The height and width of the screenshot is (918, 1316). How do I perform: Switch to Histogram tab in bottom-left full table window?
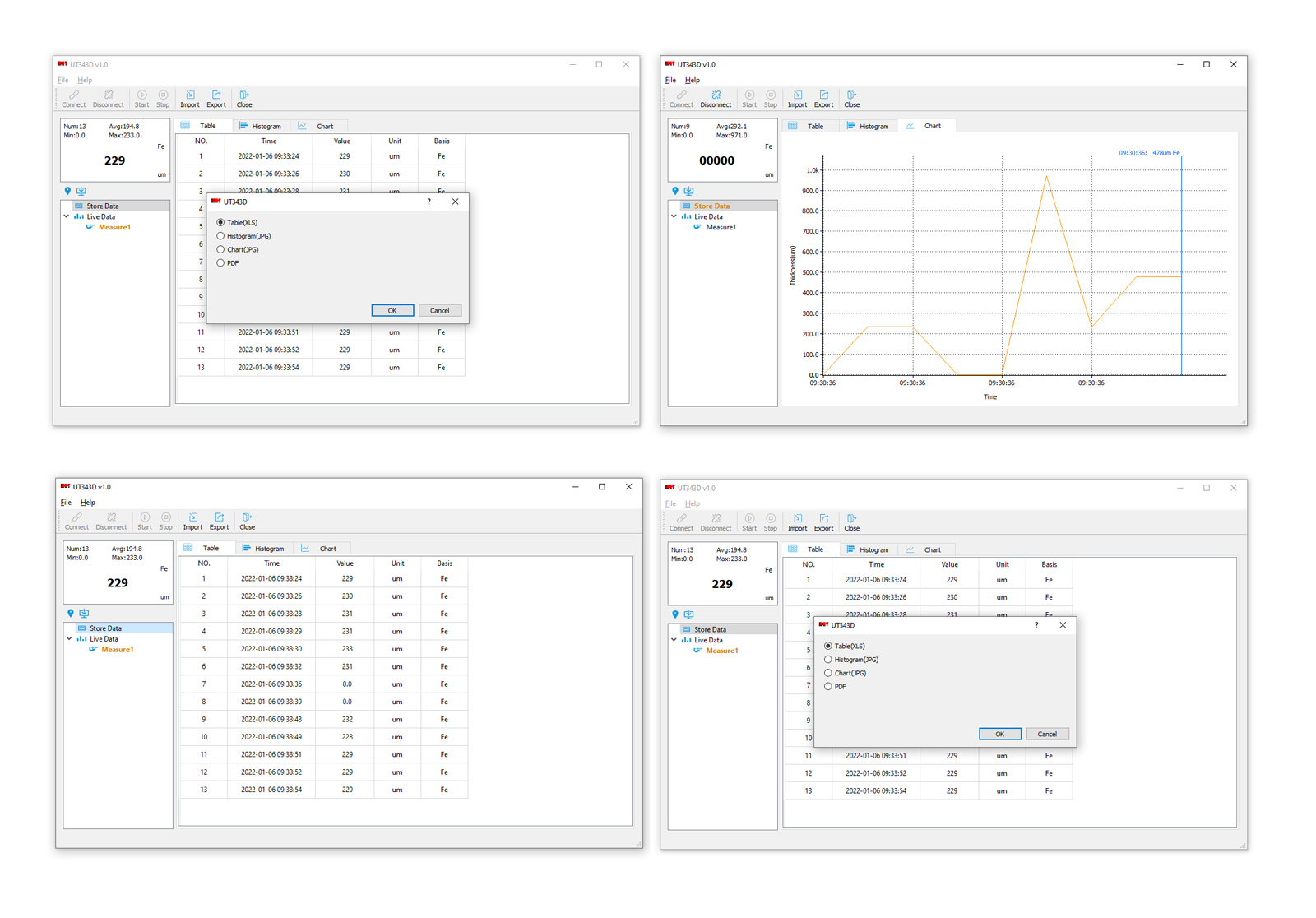[263, 549]
